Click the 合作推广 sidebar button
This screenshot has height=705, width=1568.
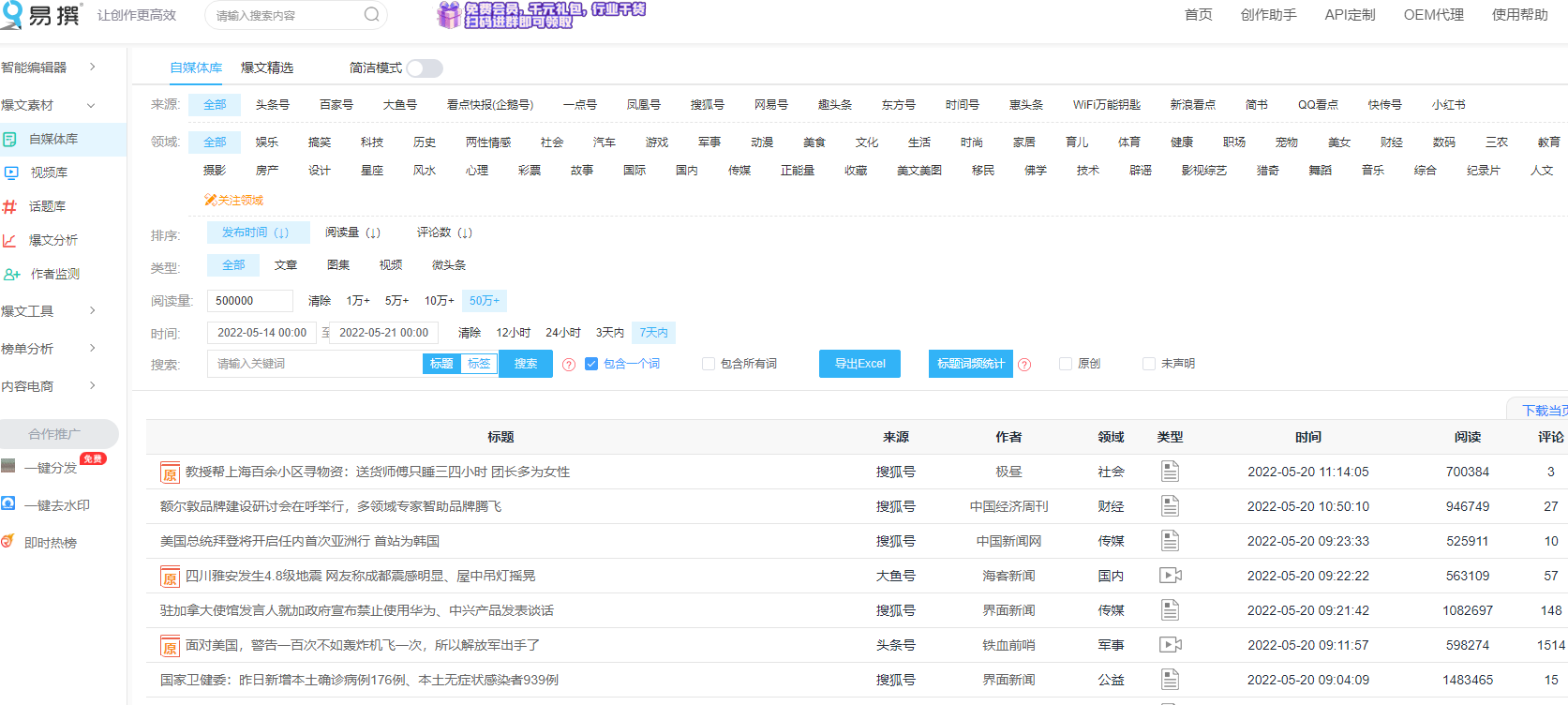(x=58, y=434)
